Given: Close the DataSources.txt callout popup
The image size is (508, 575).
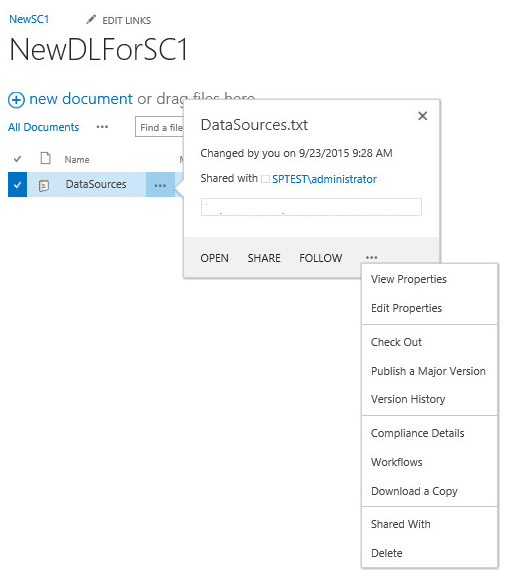Looking at the screenshot, I should coord(423,116).
